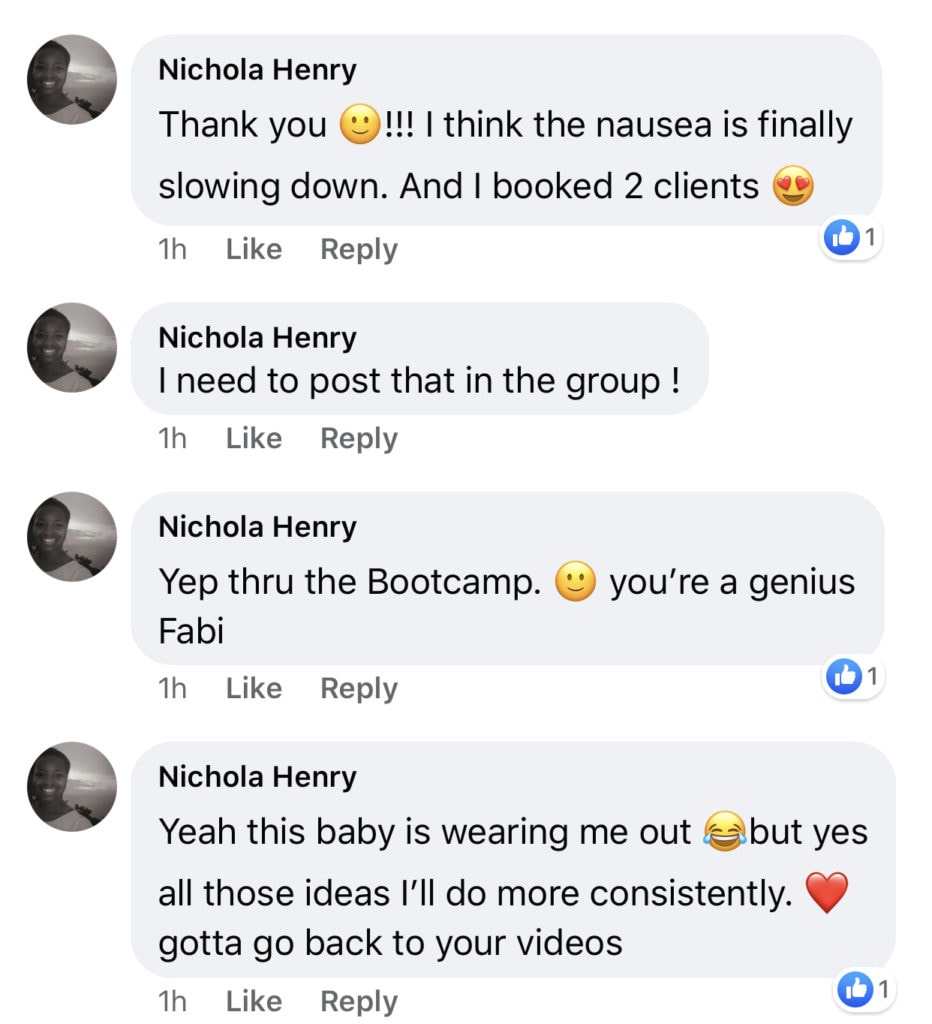Reply to the comment about booking 2 clients
The width and height of the screenshot is (932, 1024).
359,249
